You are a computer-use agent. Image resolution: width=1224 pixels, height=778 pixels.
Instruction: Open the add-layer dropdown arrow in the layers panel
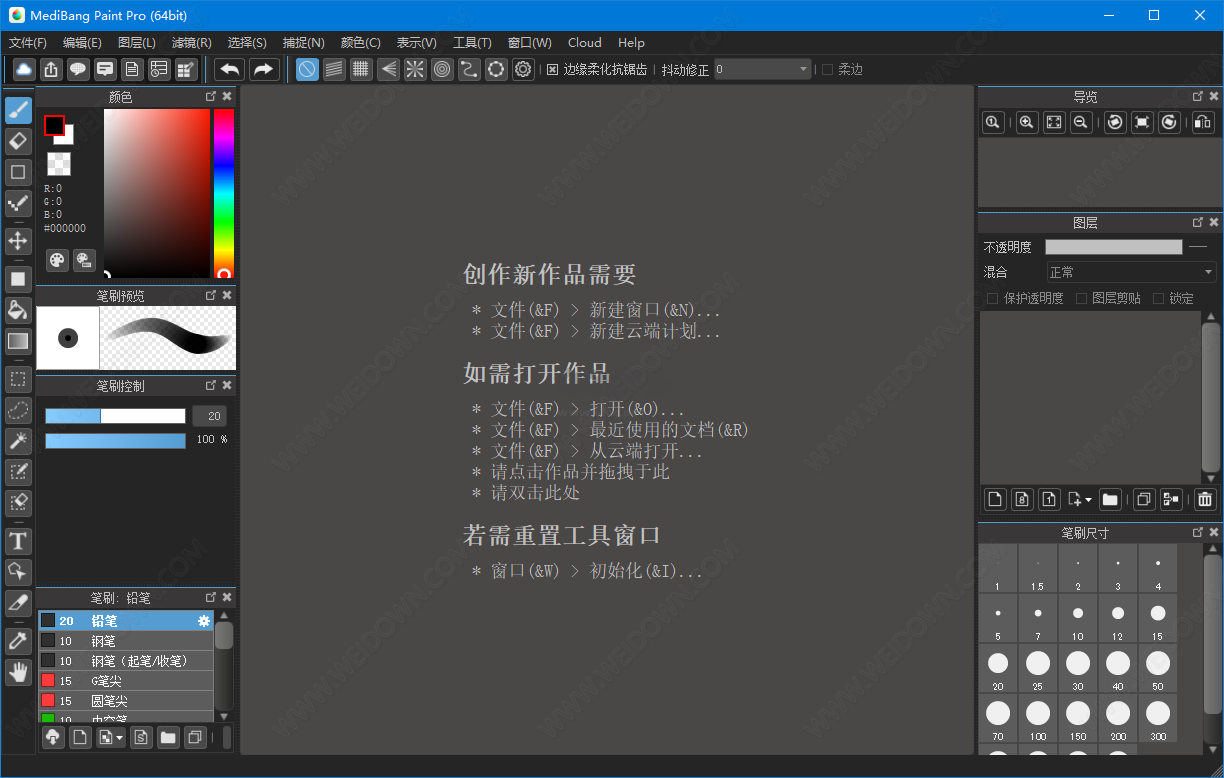click(x=1090, y=499)
